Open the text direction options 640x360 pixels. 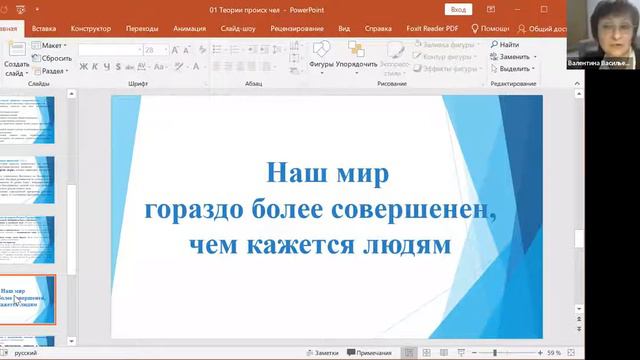(x=295, y=45)
